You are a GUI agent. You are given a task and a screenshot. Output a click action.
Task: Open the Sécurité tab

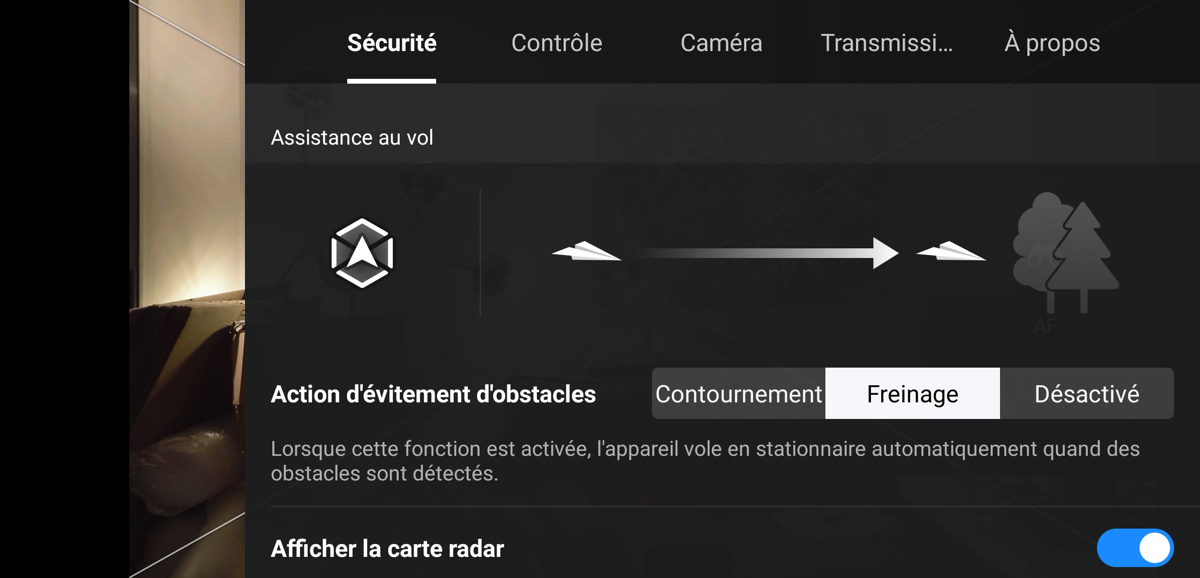(x=392, y=43)
